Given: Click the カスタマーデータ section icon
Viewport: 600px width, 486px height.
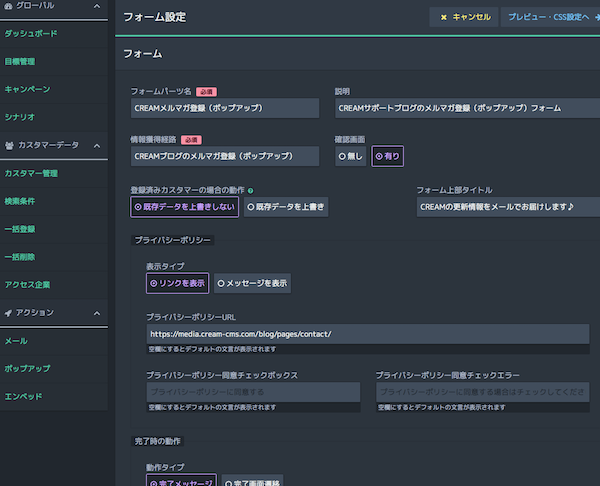Looking at the screenshot, I should [x=9, y=145].
